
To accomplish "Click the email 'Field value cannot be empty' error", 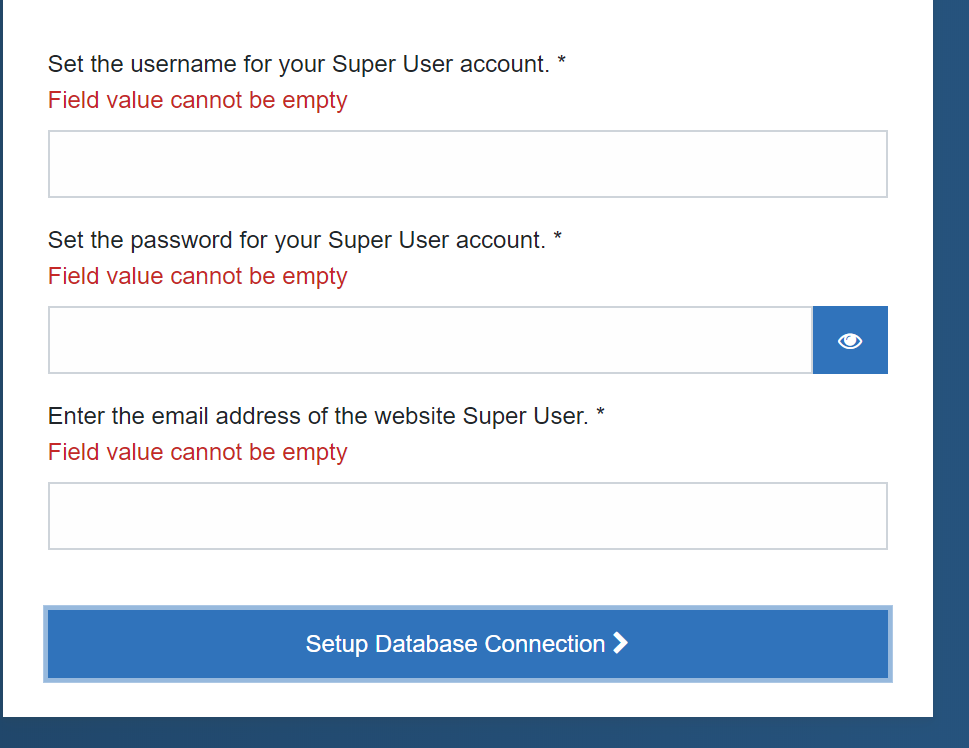I will click(x=198, y=453).
